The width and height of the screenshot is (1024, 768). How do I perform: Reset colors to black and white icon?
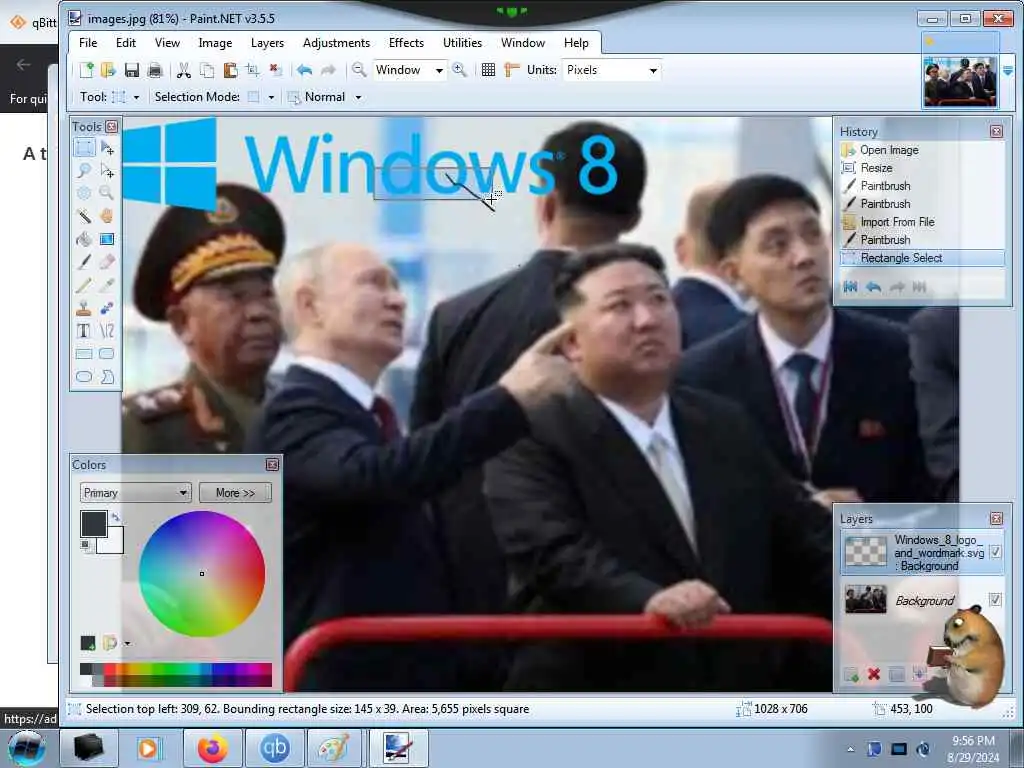[x=86, y=545]
